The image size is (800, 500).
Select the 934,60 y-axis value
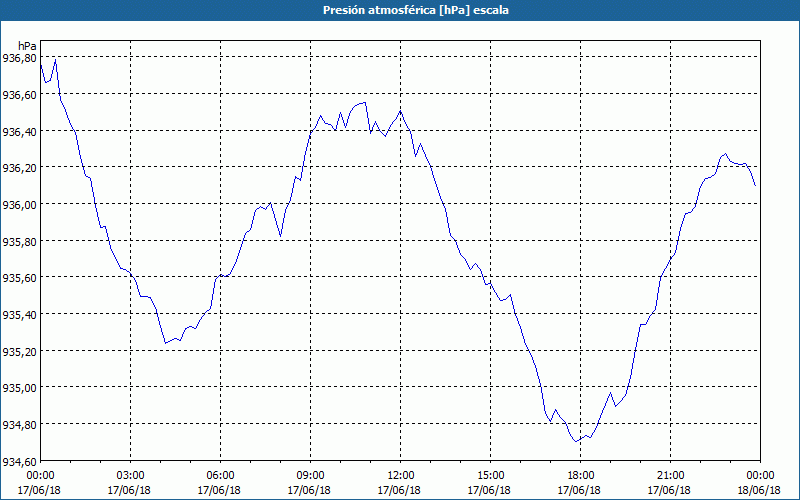[x=19, y=462]
